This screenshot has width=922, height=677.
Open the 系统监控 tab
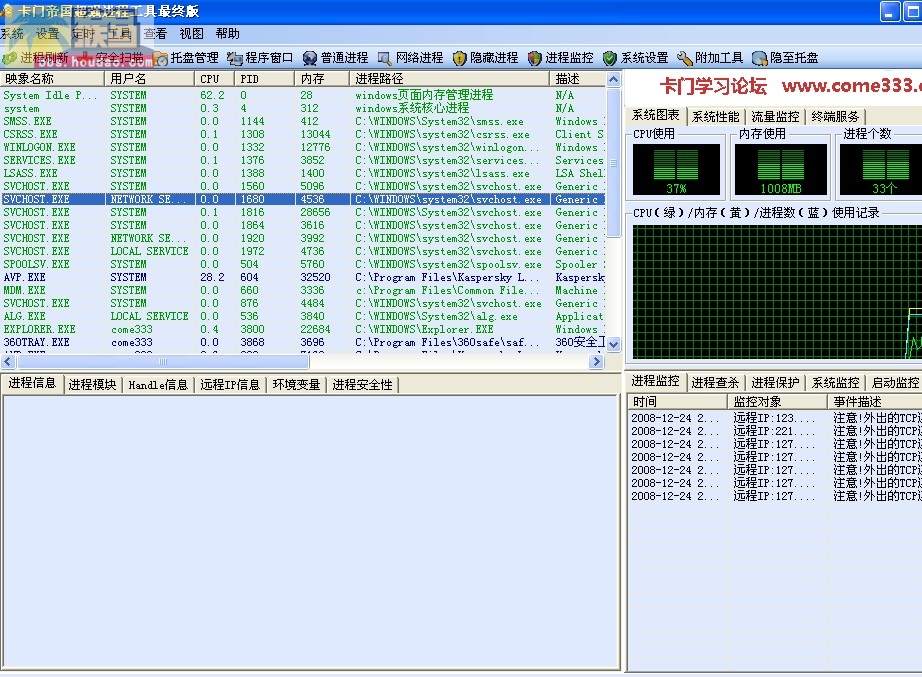click(835, 383)
